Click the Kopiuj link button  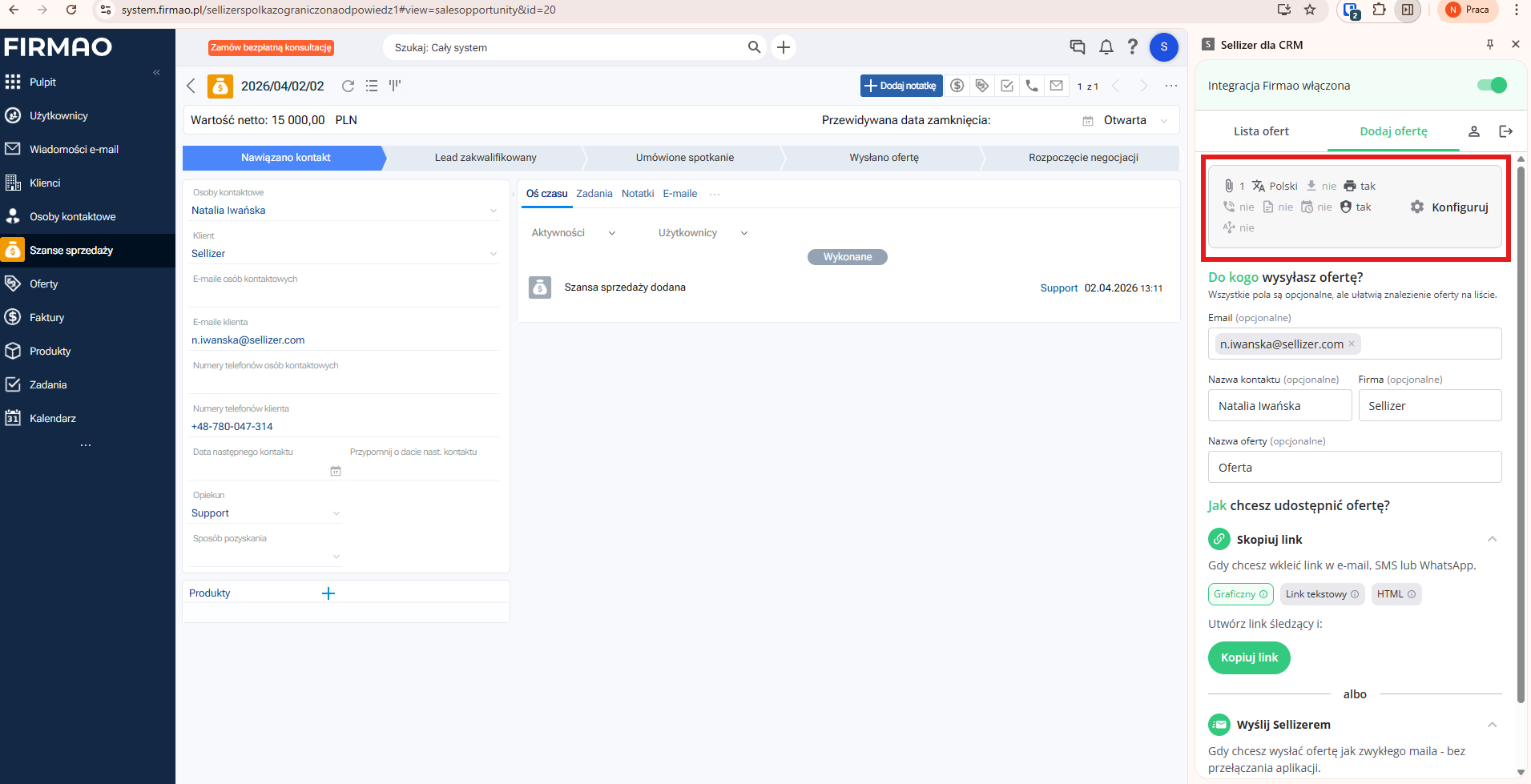1248,657
